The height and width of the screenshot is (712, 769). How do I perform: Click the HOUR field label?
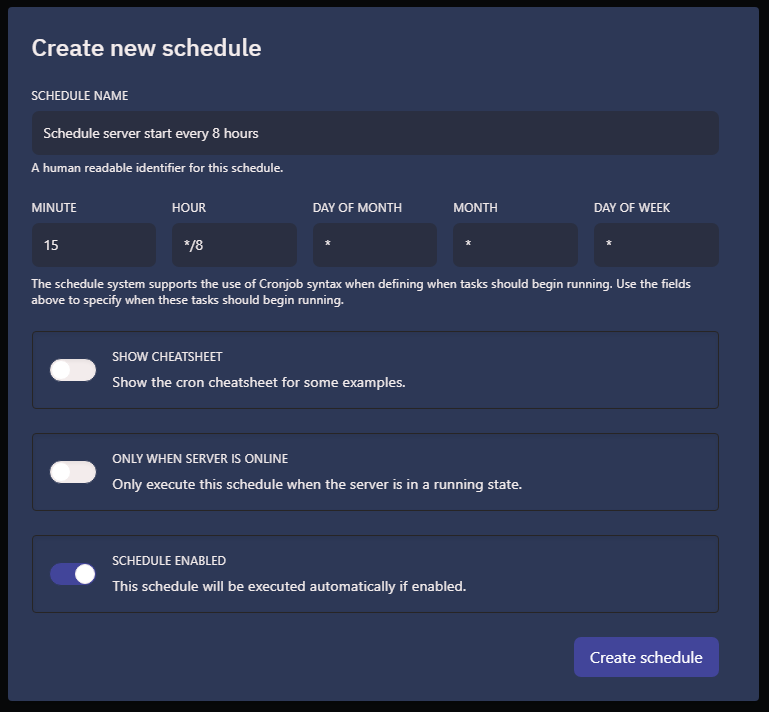pos(189,208)
